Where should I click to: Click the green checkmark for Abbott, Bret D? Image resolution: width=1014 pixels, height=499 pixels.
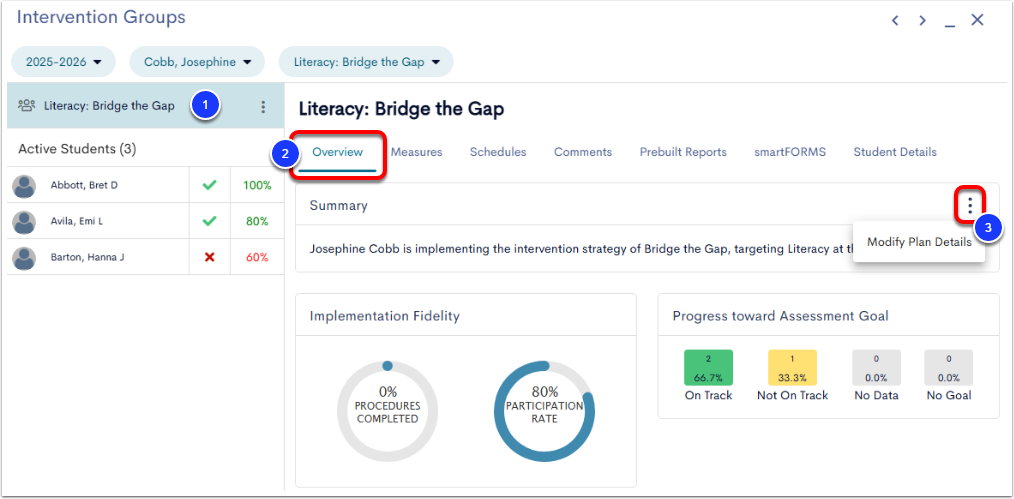[x=209, y=186]
